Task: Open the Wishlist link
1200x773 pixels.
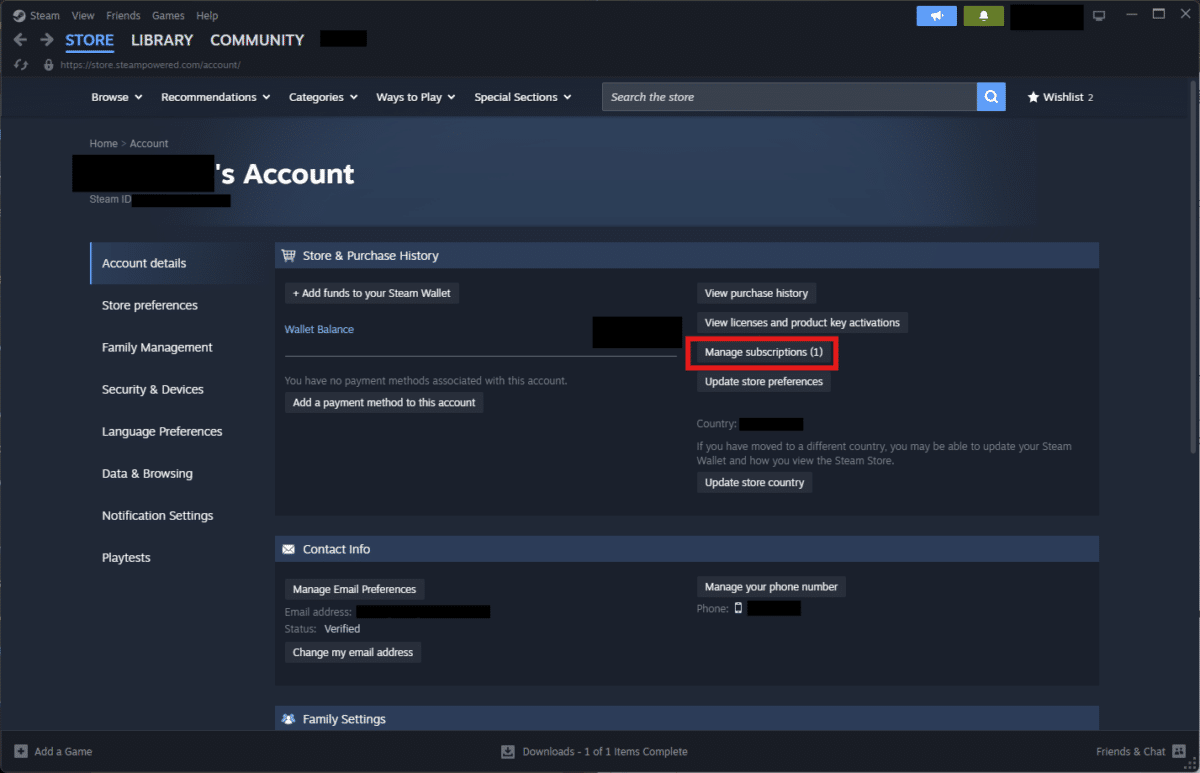Action: coord(1060,97)
